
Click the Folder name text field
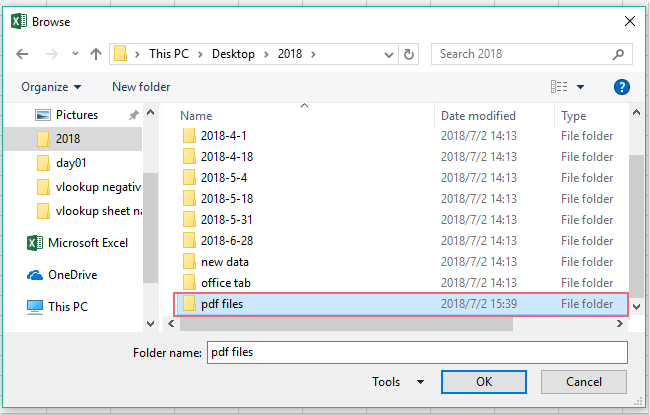pos(416,352)
